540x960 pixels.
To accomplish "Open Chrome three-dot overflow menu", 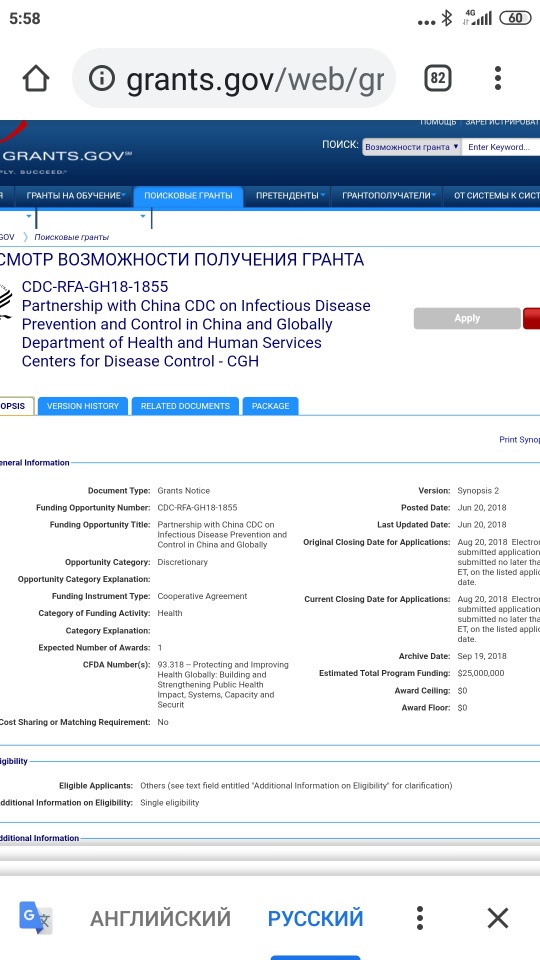I will point(498,78).
